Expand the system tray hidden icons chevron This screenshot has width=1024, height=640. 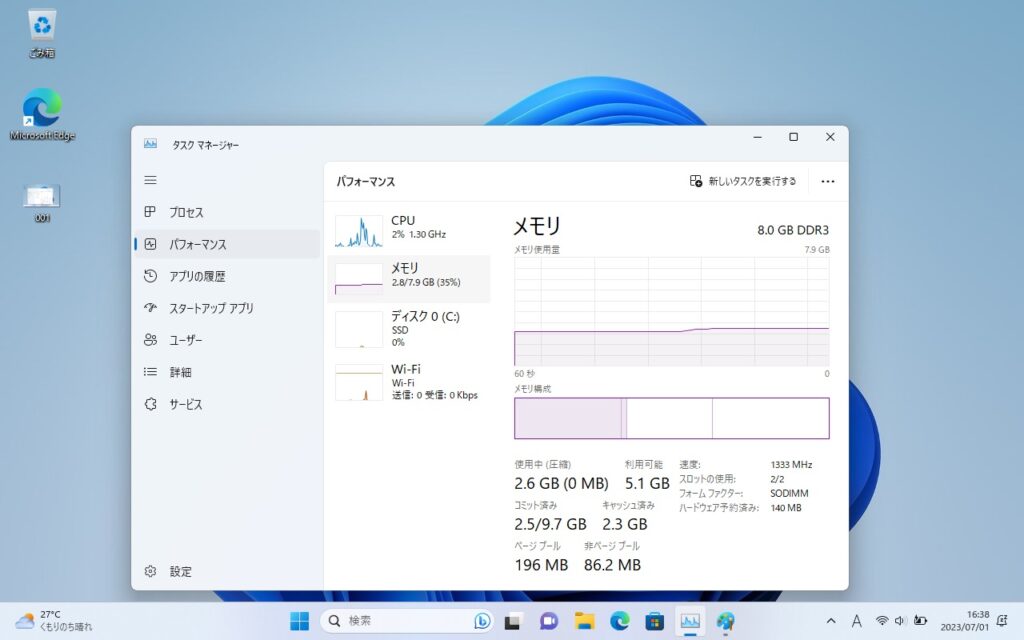pyautogui.click(x=831, y=621)
